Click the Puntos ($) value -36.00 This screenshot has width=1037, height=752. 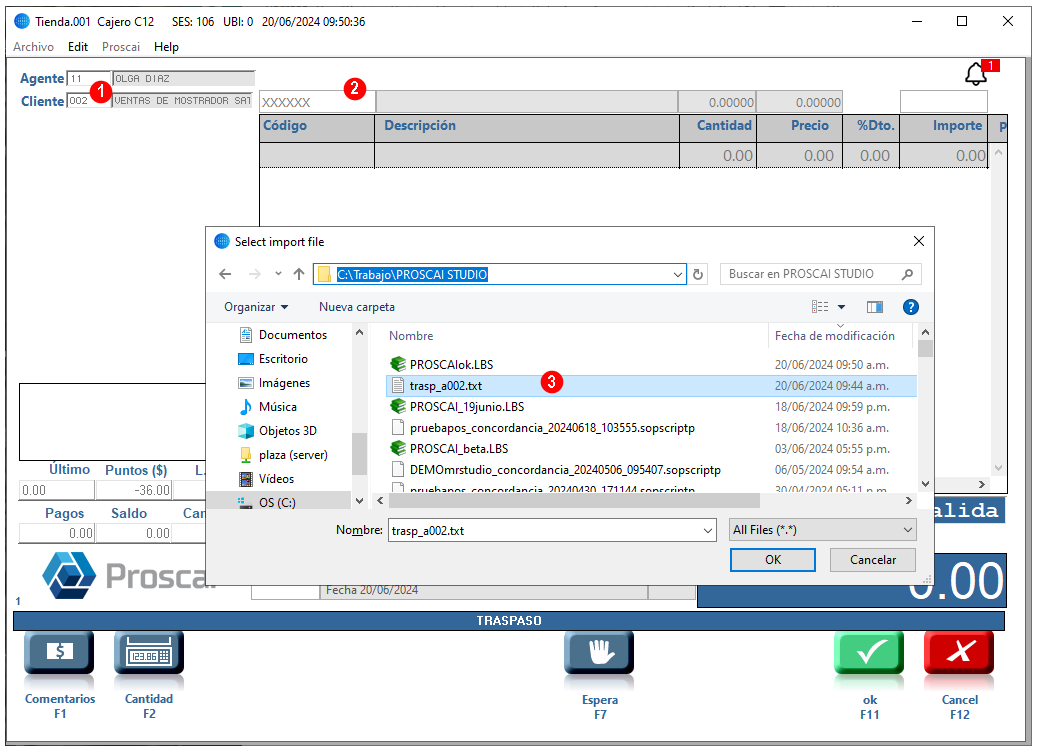[x=134, y=491]
